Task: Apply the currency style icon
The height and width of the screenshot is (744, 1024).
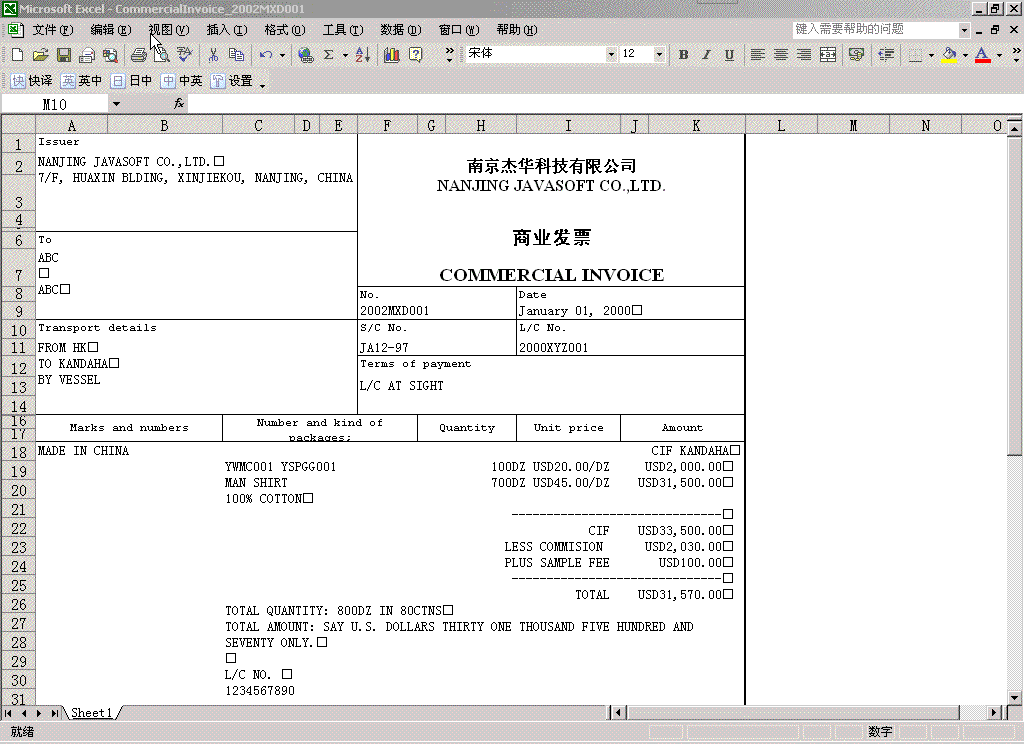Action: (856, 55)
